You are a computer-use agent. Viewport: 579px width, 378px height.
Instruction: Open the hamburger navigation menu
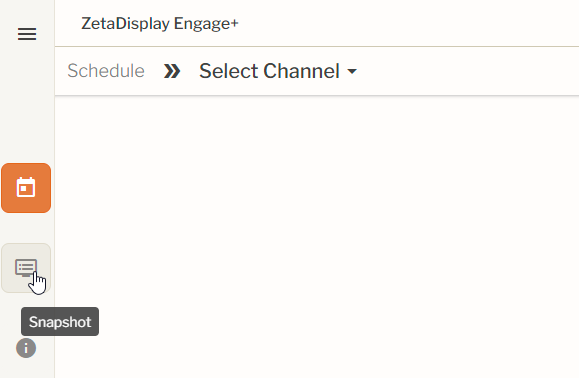point(27,34)
